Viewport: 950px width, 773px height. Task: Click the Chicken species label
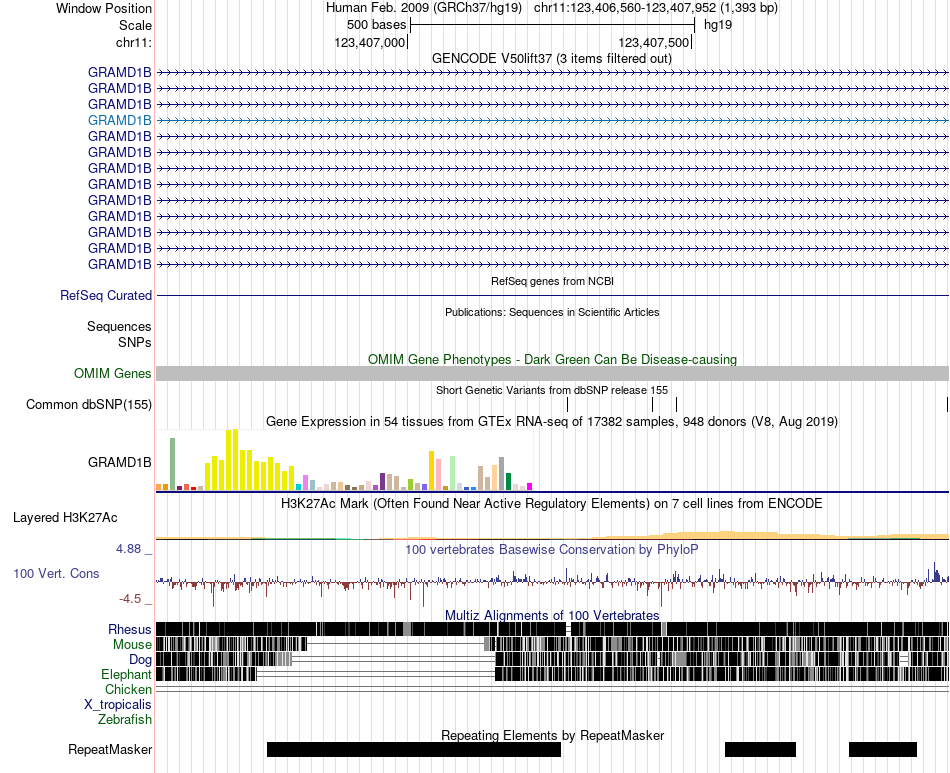(x=128, y=690)
